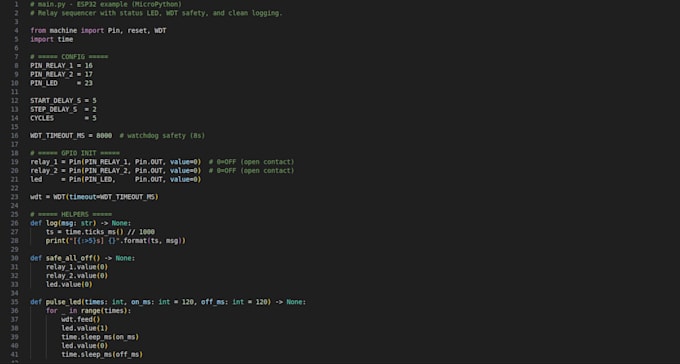Click the 'wdt = WDT(timeout=WDT_TIMEOUT_MS)' line

click(x=95, y=197)
